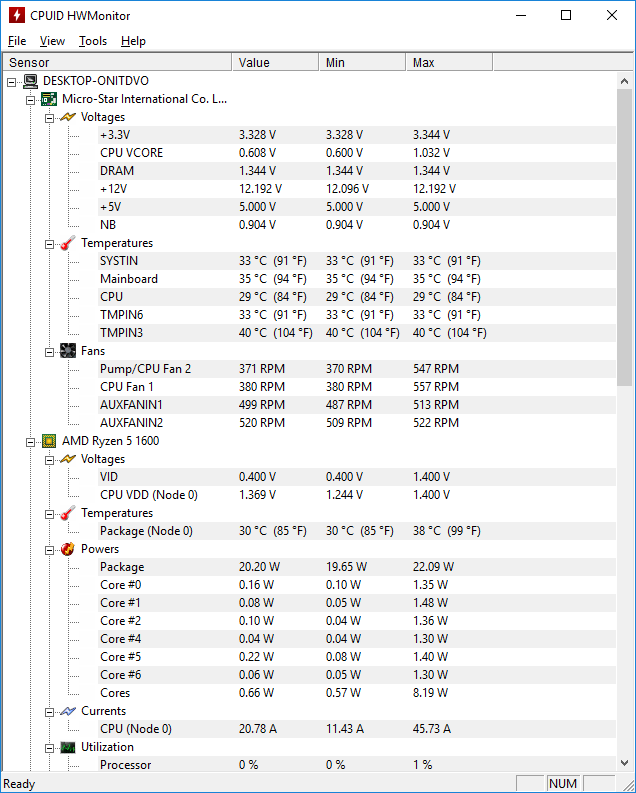Click the motherboard Voltages lightning icon
Viewport: 636px width, 793px height.
click(x=68, y=117)
